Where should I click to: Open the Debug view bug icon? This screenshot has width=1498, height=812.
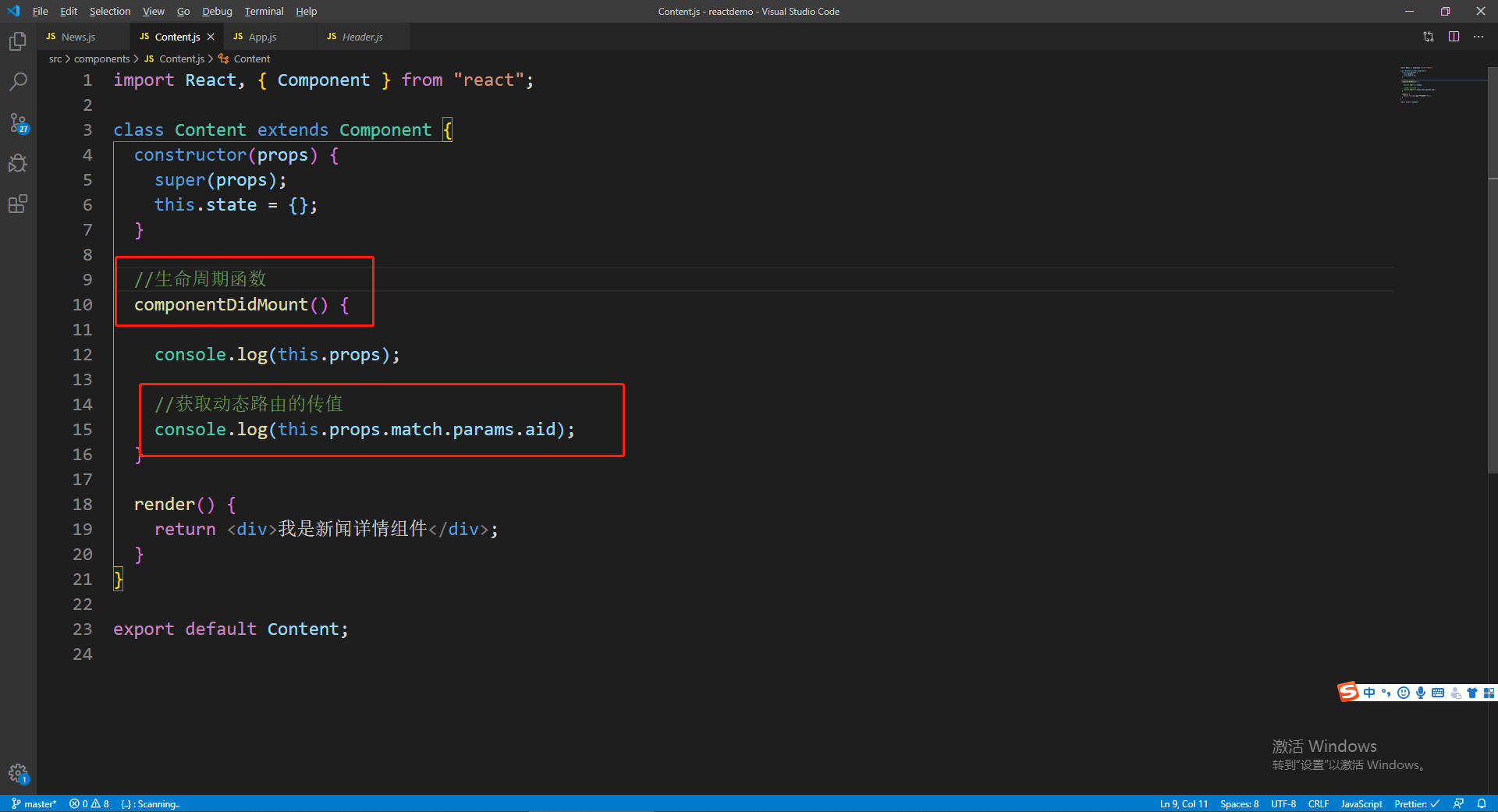click(x=18, y=163)
